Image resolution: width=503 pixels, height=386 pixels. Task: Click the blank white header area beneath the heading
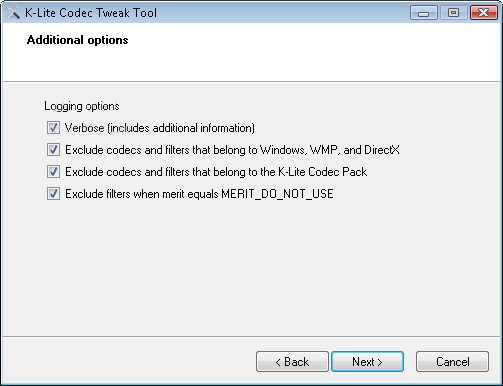251,65
